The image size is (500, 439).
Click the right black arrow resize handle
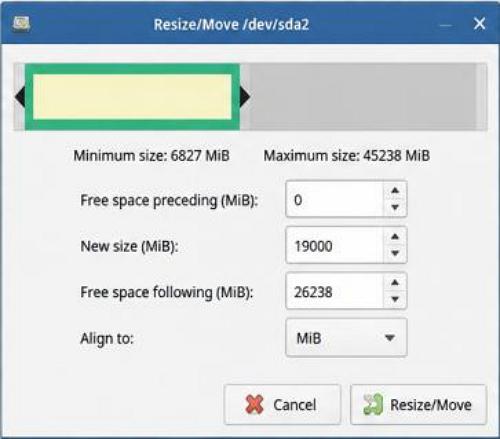tap(245, 97)
